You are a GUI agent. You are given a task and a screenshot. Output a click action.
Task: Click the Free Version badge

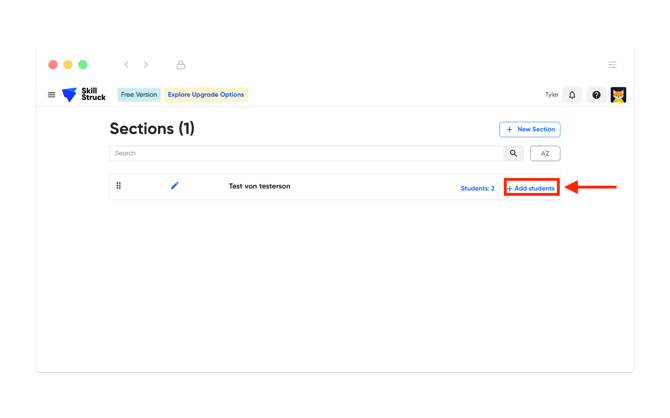[139, 95]
